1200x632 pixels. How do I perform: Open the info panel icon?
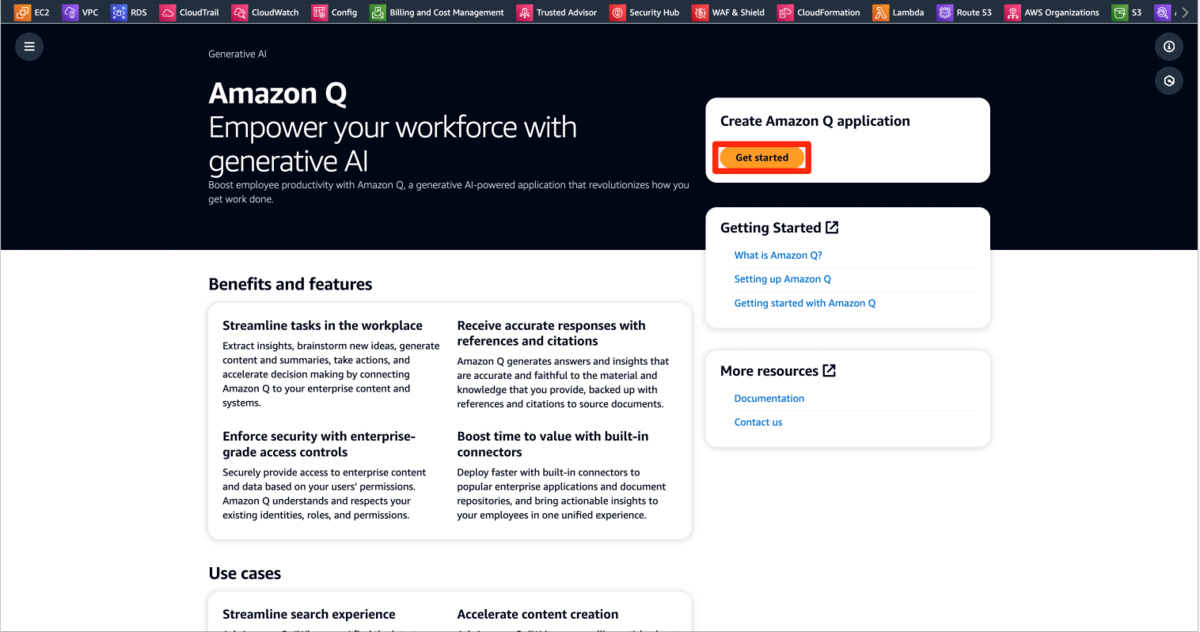[x=1169, y=46]
